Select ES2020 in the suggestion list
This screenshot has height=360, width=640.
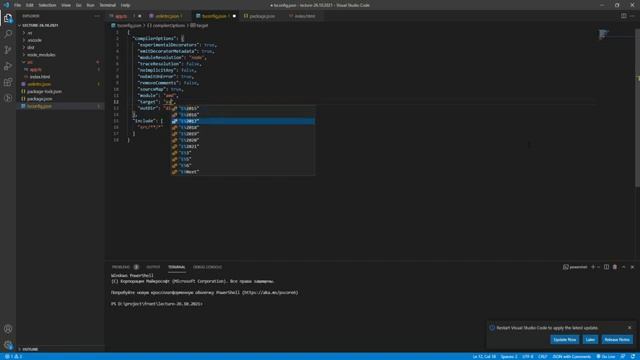(243, 140)
